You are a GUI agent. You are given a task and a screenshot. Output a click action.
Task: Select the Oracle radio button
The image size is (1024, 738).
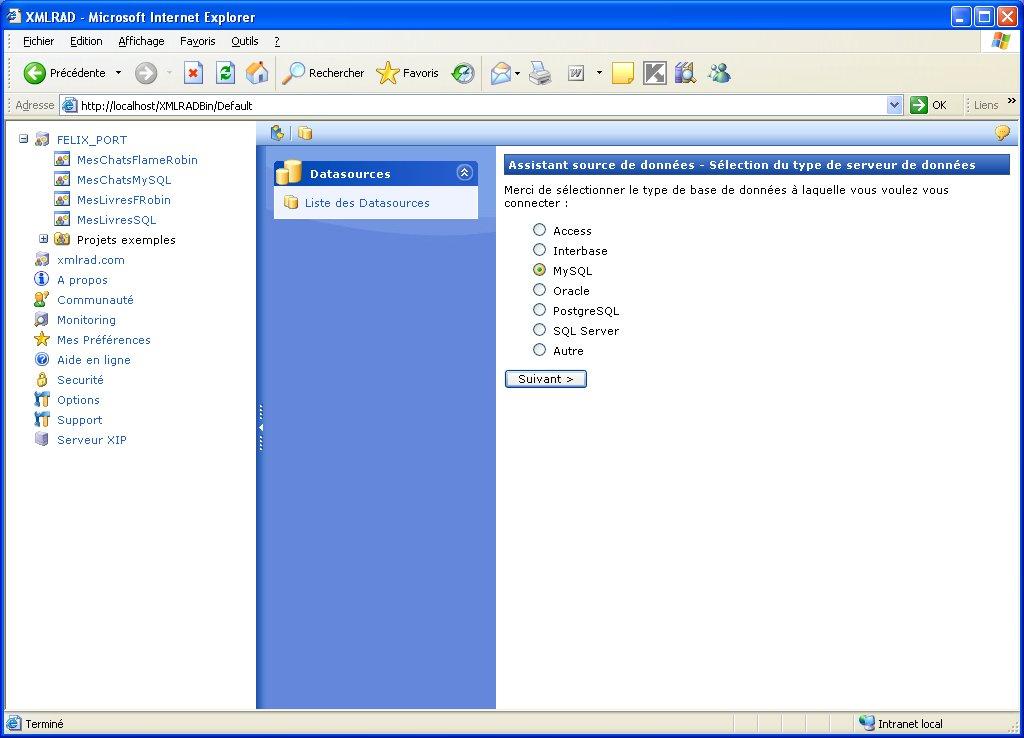tap(540, 290)
